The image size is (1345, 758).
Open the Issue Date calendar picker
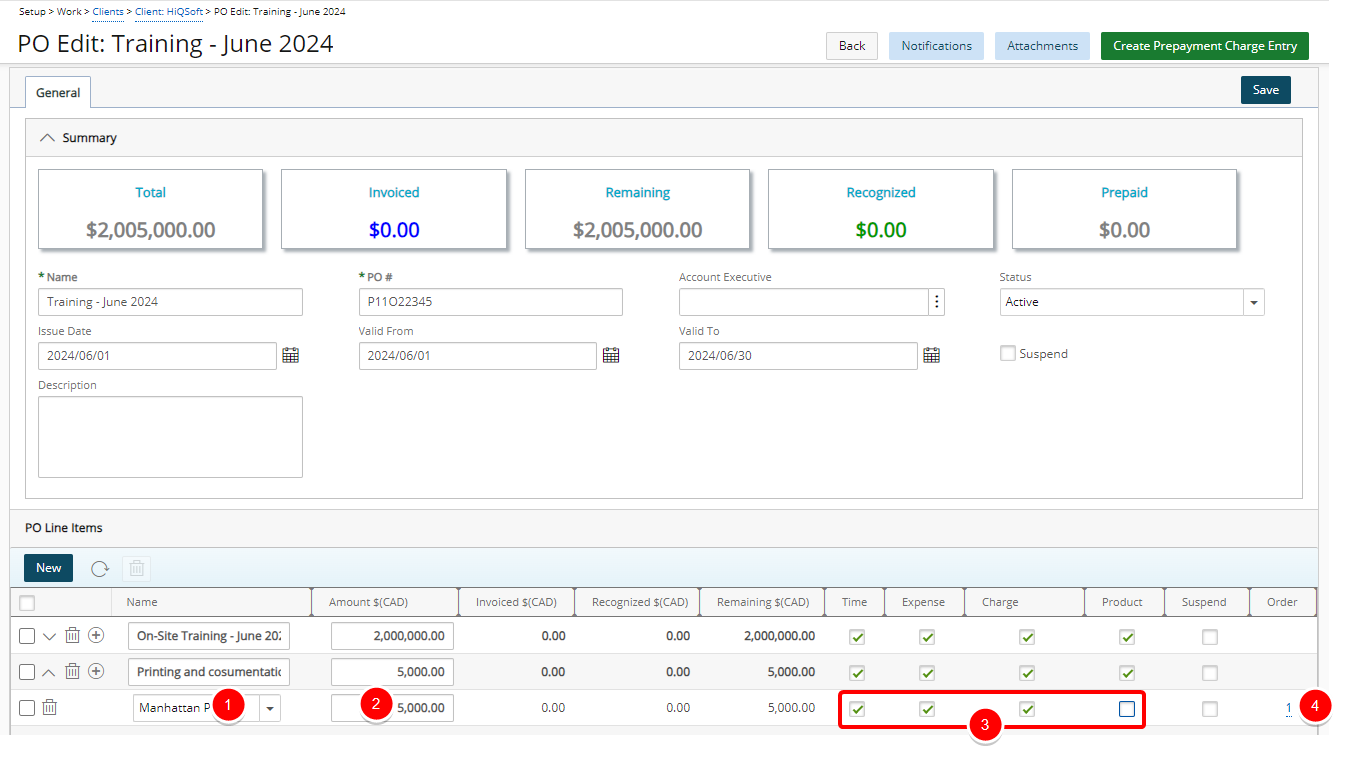291,355
